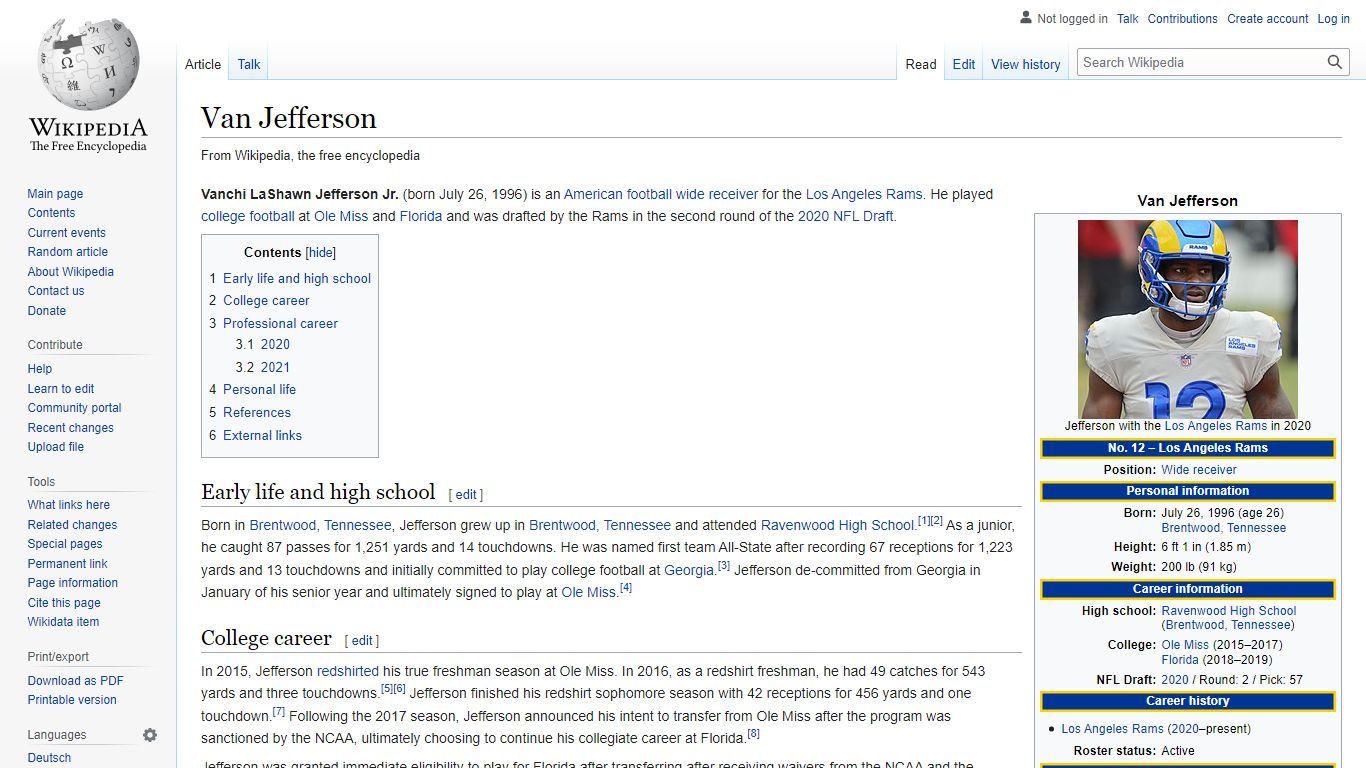This screenshot has width=1366, height=768.
Task: Switch to the Deutsch language version
Action: pyautogui.click(x=49, y=758)
